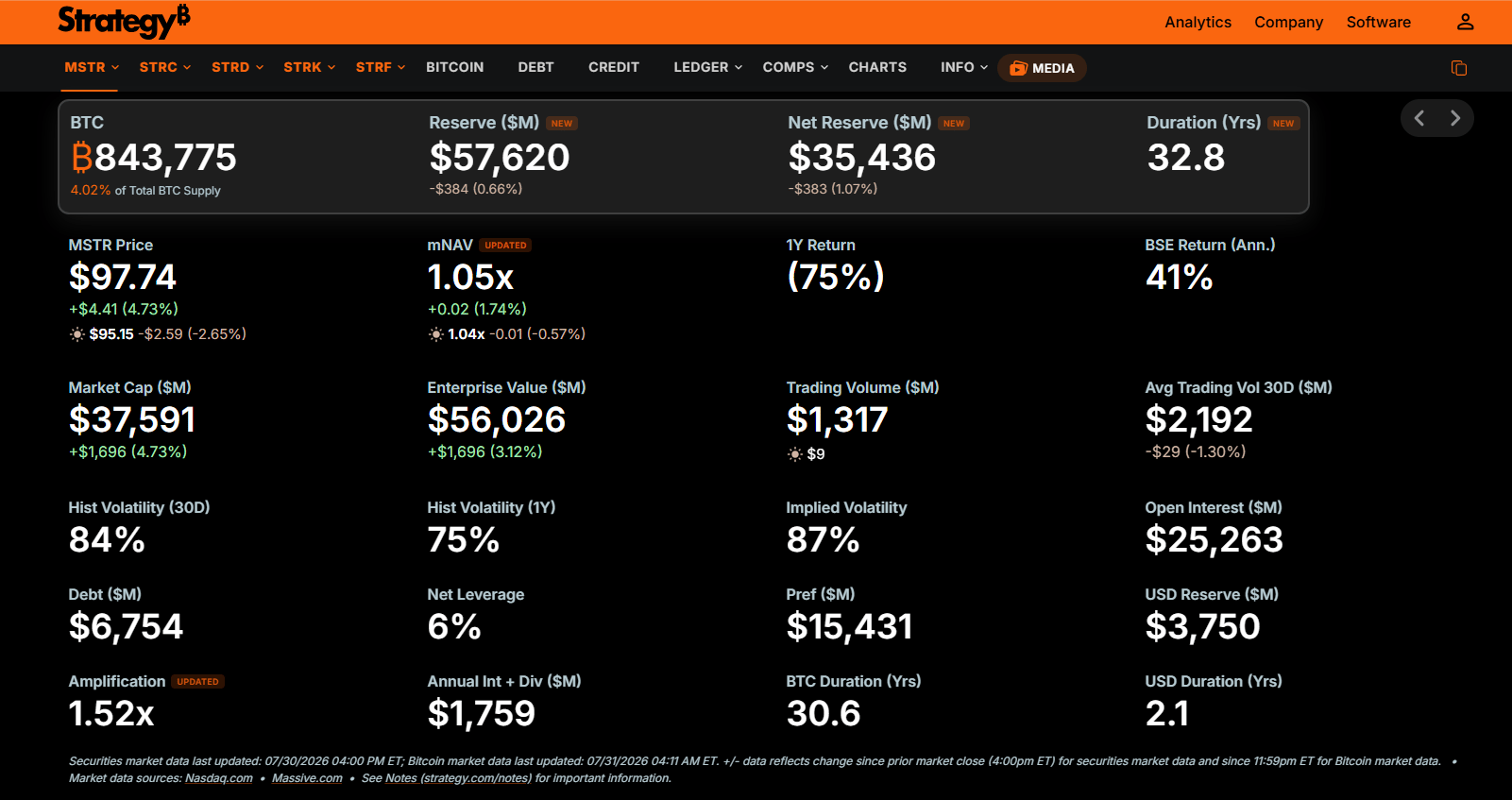Click the Duration value 32.8

click(x=1186, y=158)
